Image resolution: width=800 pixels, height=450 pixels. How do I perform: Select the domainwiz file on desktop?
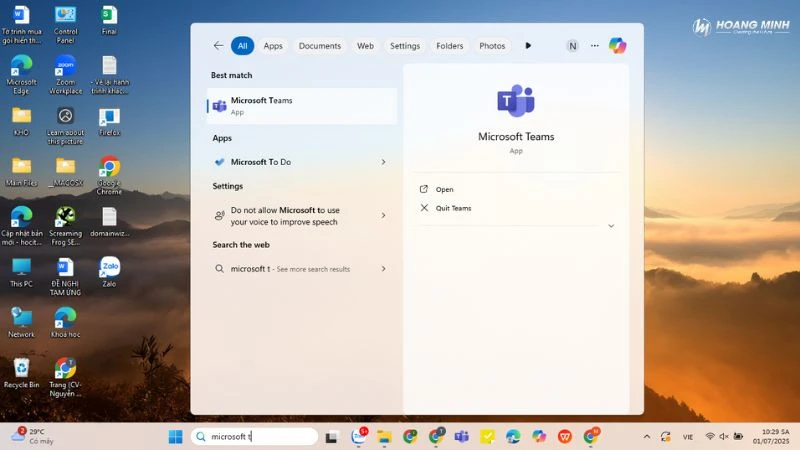(109, 222)
